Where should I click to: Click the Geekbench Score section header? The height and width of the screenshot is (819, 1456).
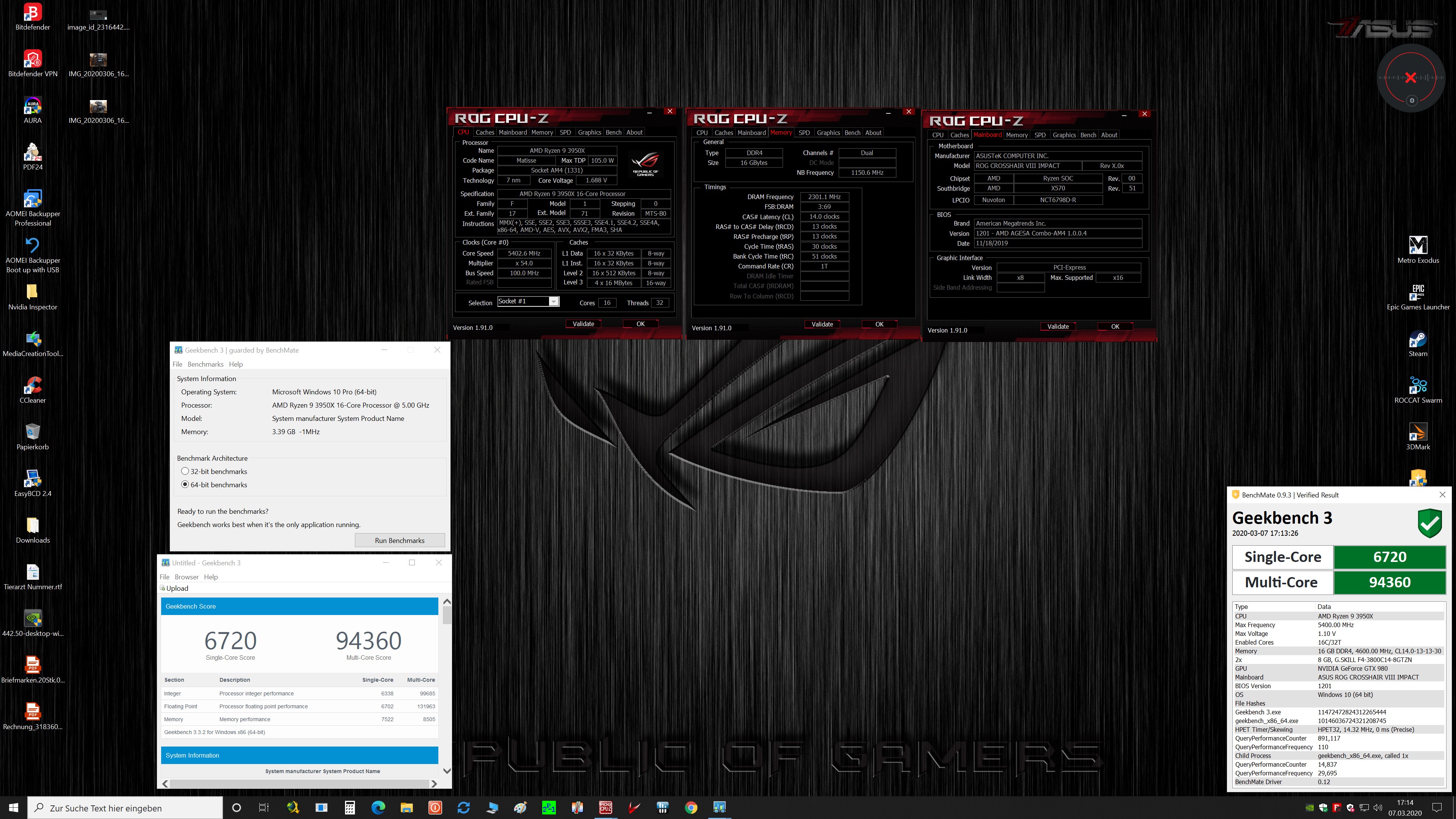300,607
